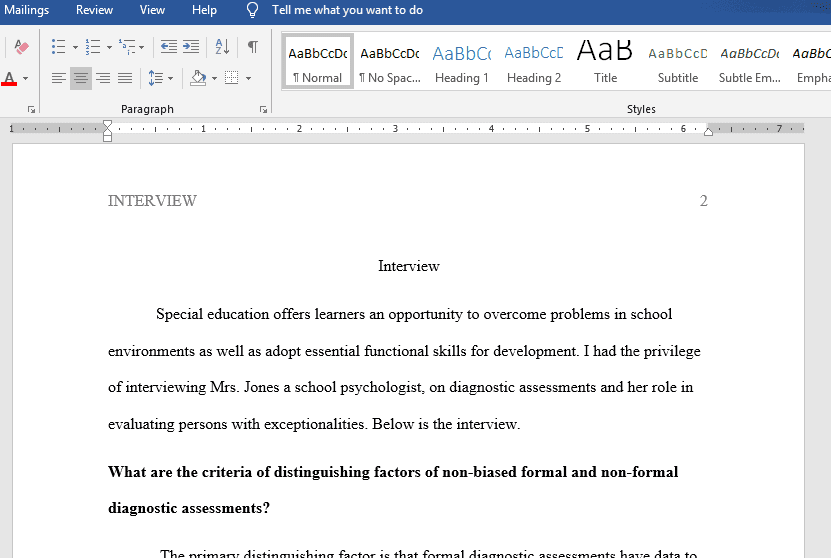Screen dimensions: 831x558
Task: Apply bulleted list formatting
Action: point(59,47)
